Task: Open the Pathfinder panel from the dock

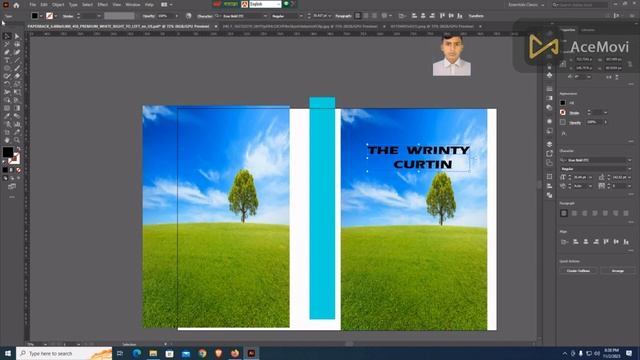Action: pyautogui.click(x=549, y=195)
